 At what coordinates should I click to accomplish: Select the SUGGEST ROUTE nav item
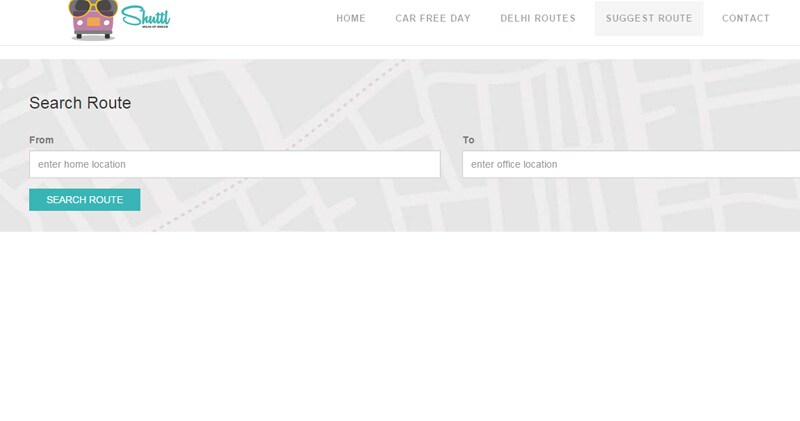pos(649,18)
